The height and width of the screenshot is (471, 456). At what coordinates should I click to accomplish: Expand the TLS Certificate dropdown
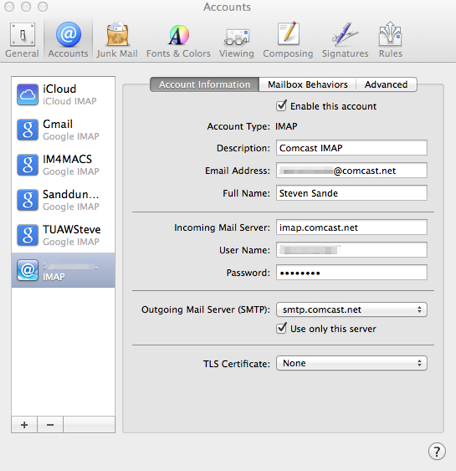point(352,363)
